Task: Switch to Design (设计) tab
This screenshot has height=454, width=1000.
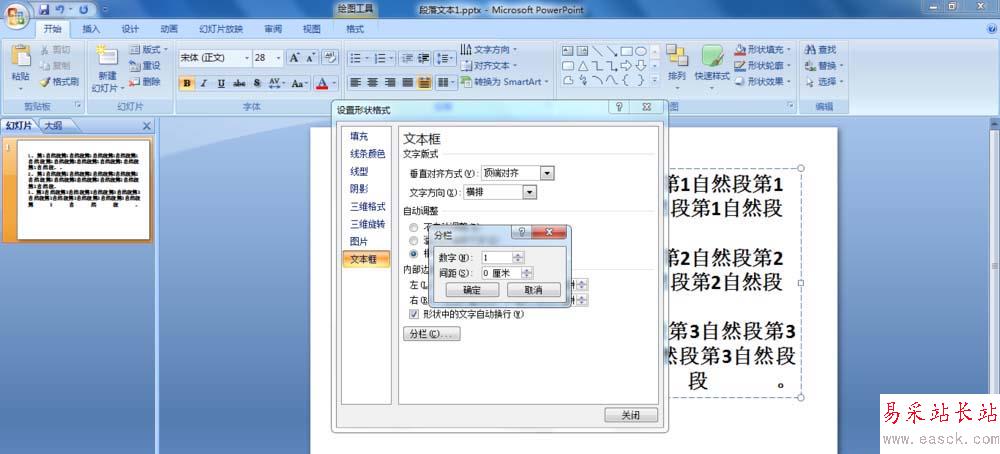Action: tap(130, 29)
